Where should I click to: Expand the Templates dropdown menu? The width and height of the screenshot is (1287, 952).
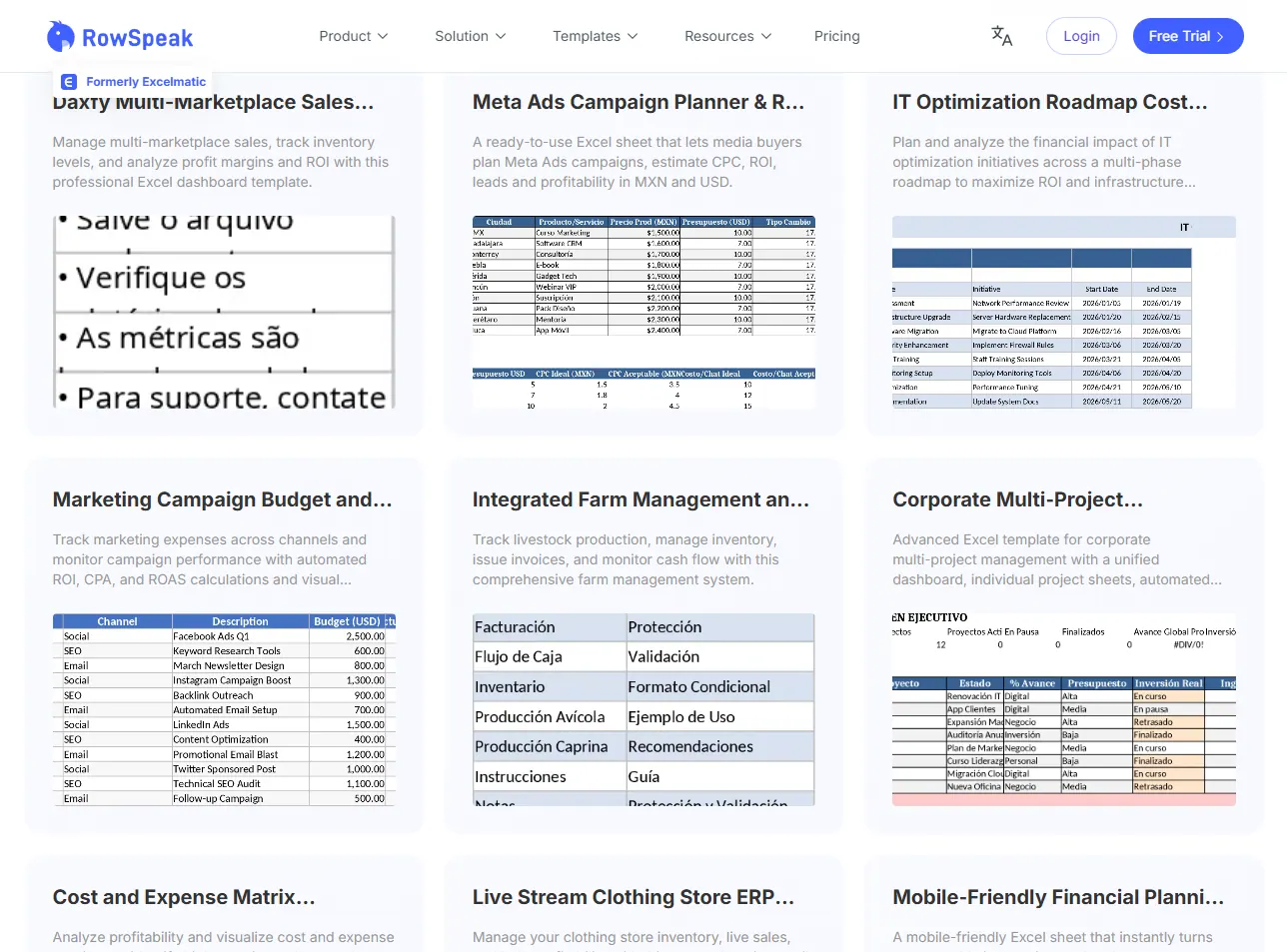click(x=595, y=36)
